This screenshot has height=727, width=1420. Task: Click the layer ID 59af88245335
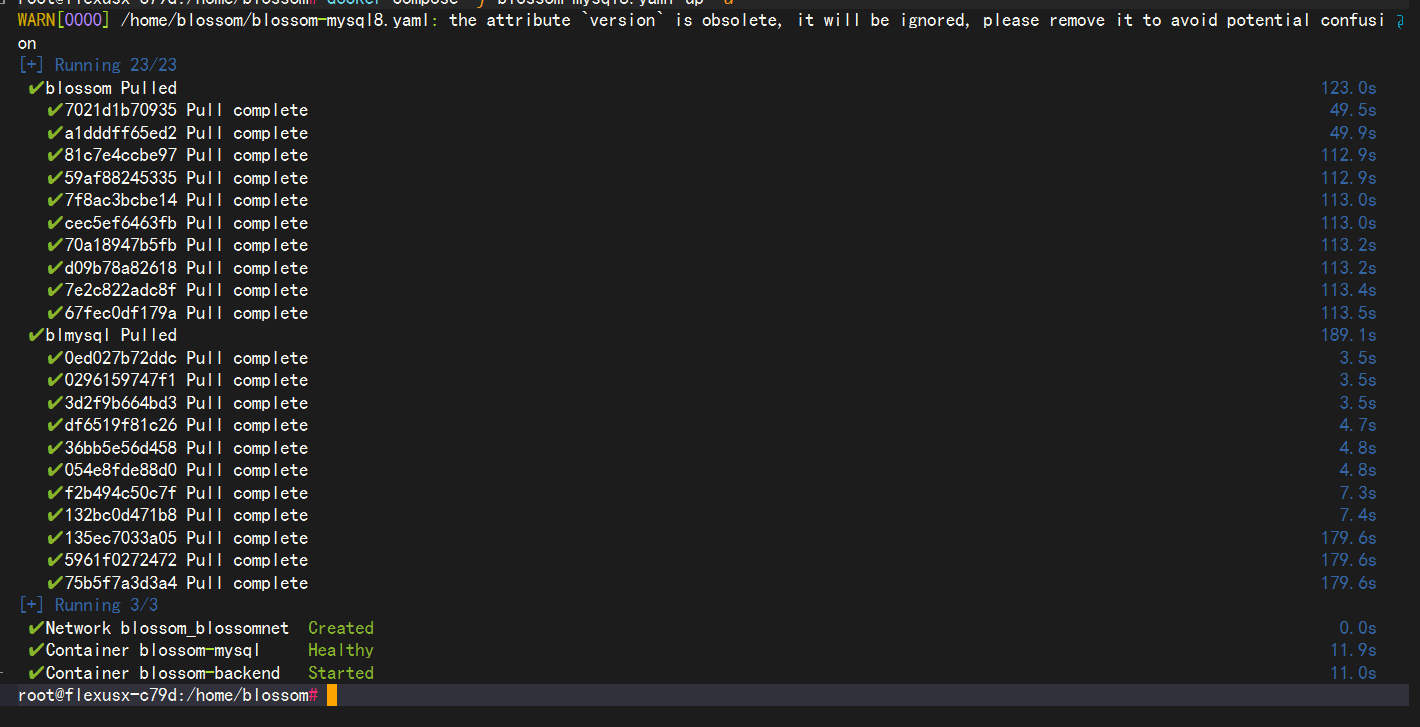(121, 178)
